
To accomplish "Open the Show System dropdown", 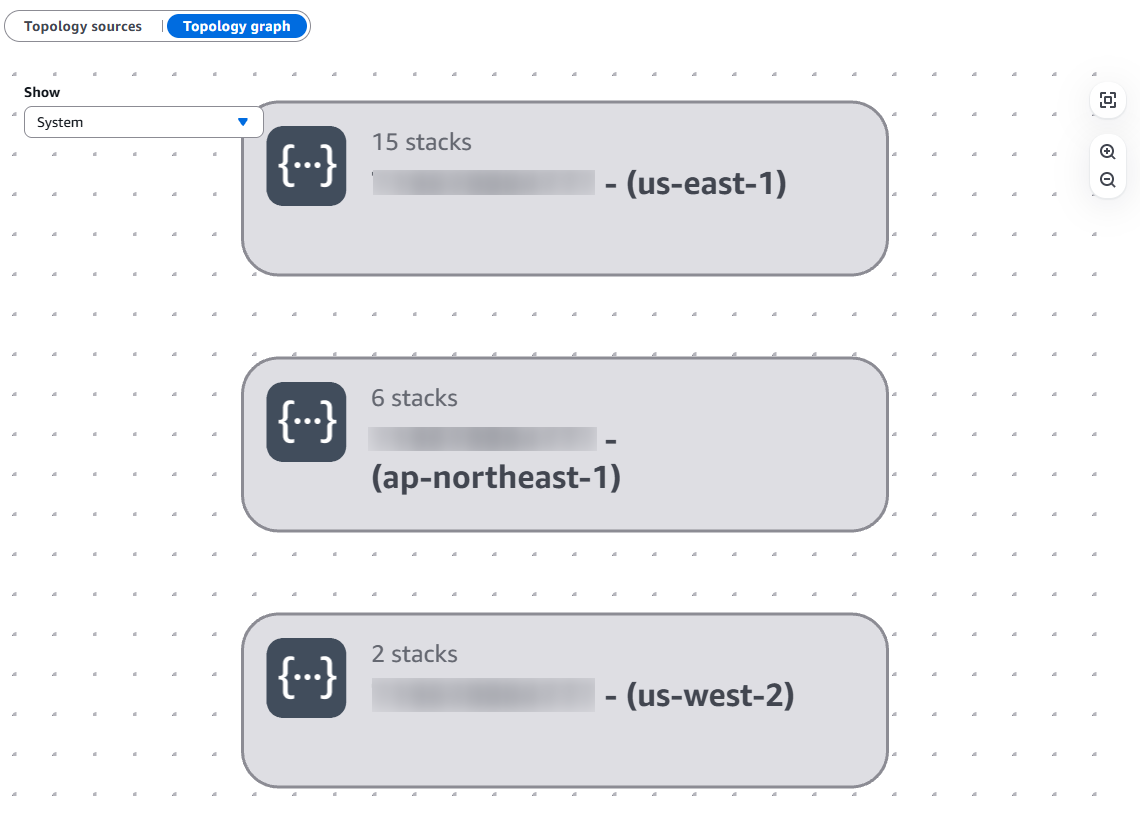I will (143, 122).
